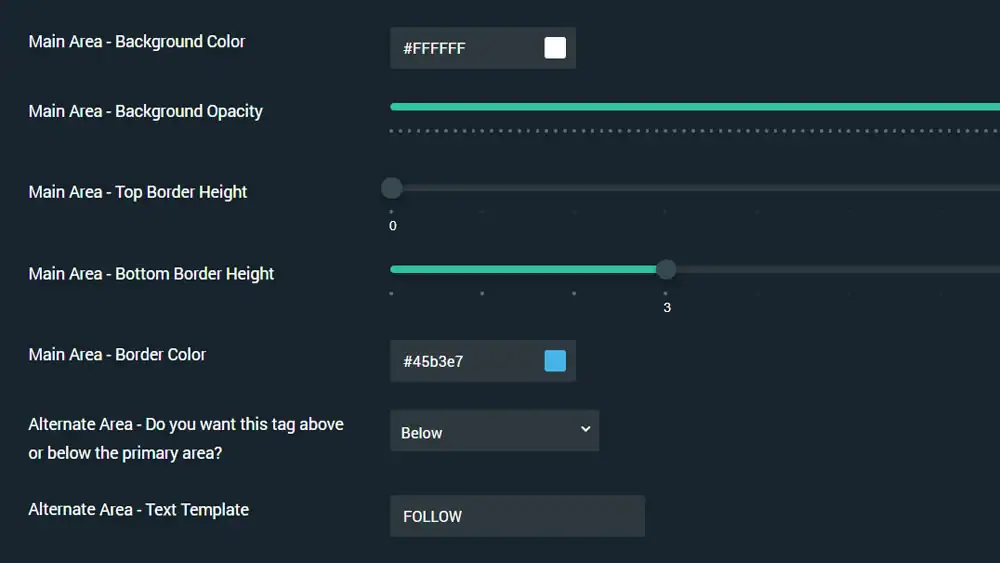Click the gray Top Border Height slider track
The image size is (1000, 563).
702,188
